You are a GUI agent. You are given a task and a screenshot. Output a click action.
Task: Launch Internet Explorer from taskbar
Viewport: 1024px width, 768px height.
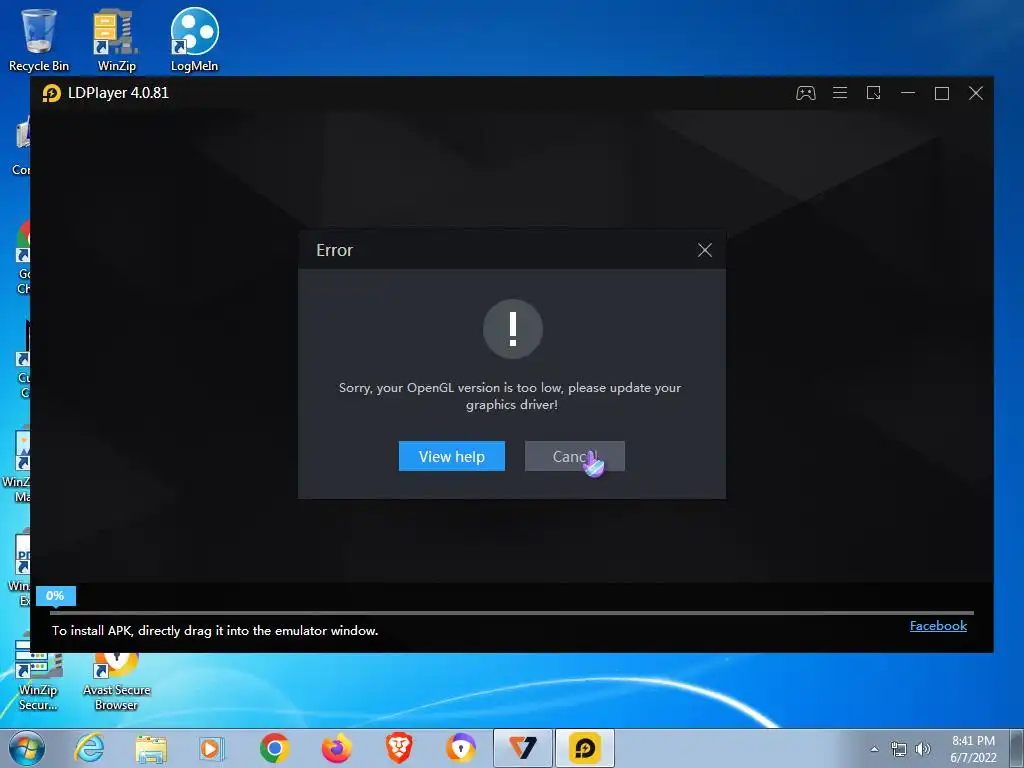point(89,748)
